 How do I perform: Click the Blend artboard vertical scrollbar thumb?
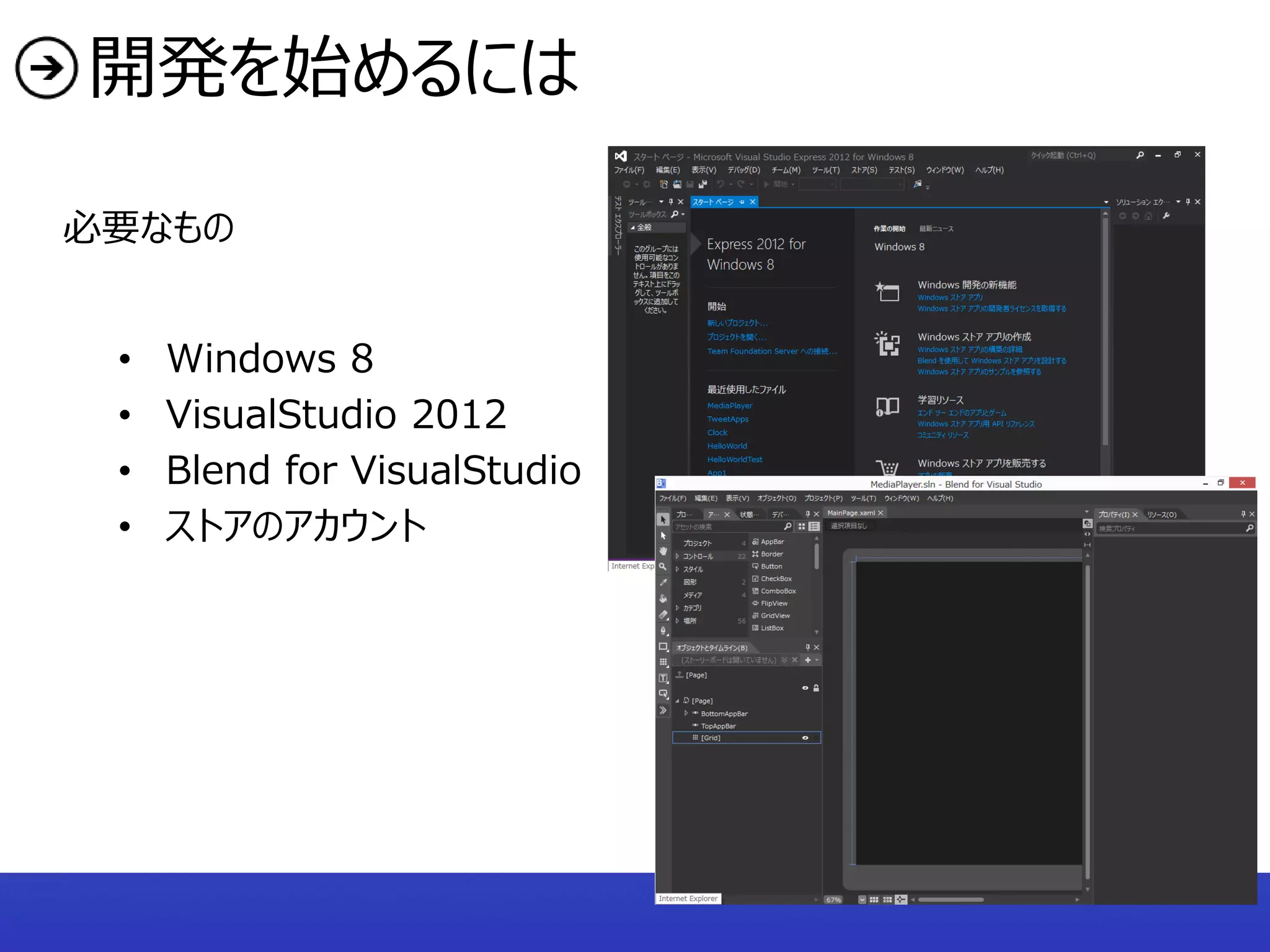tap(1088, 721)
